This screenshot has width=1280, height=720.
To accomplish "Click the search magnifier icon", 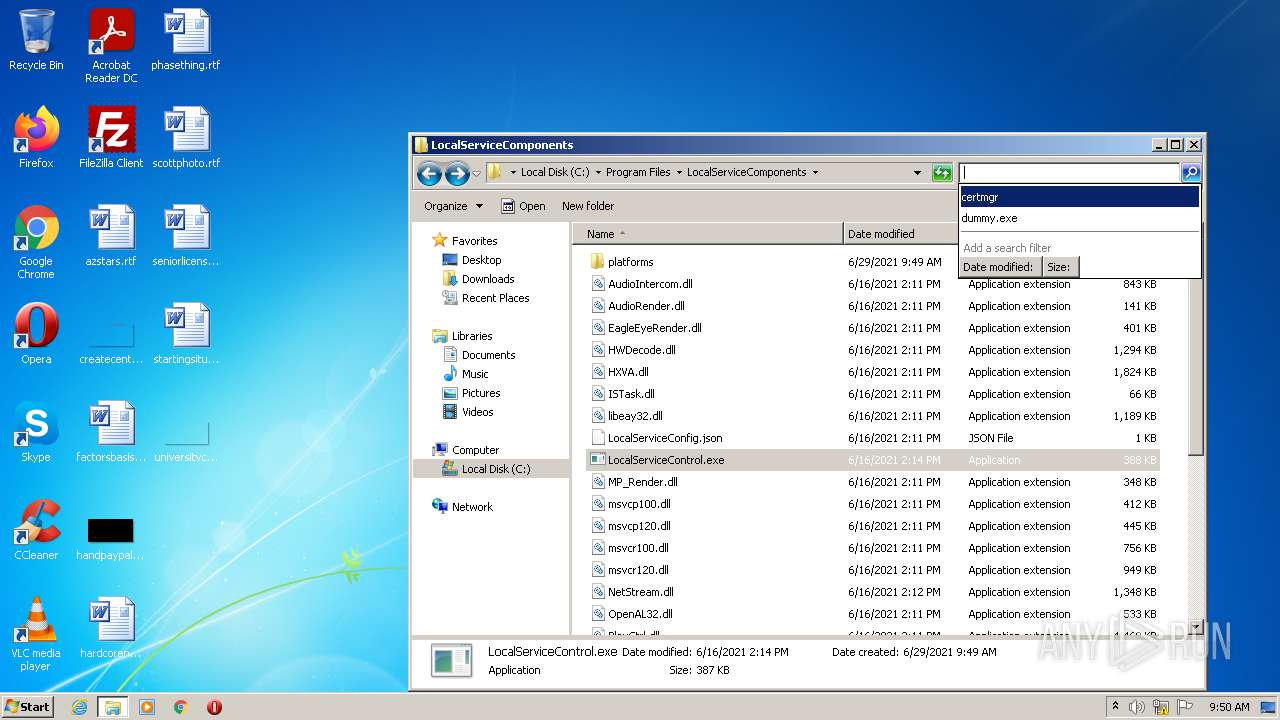I will [x=1191, y=173].
